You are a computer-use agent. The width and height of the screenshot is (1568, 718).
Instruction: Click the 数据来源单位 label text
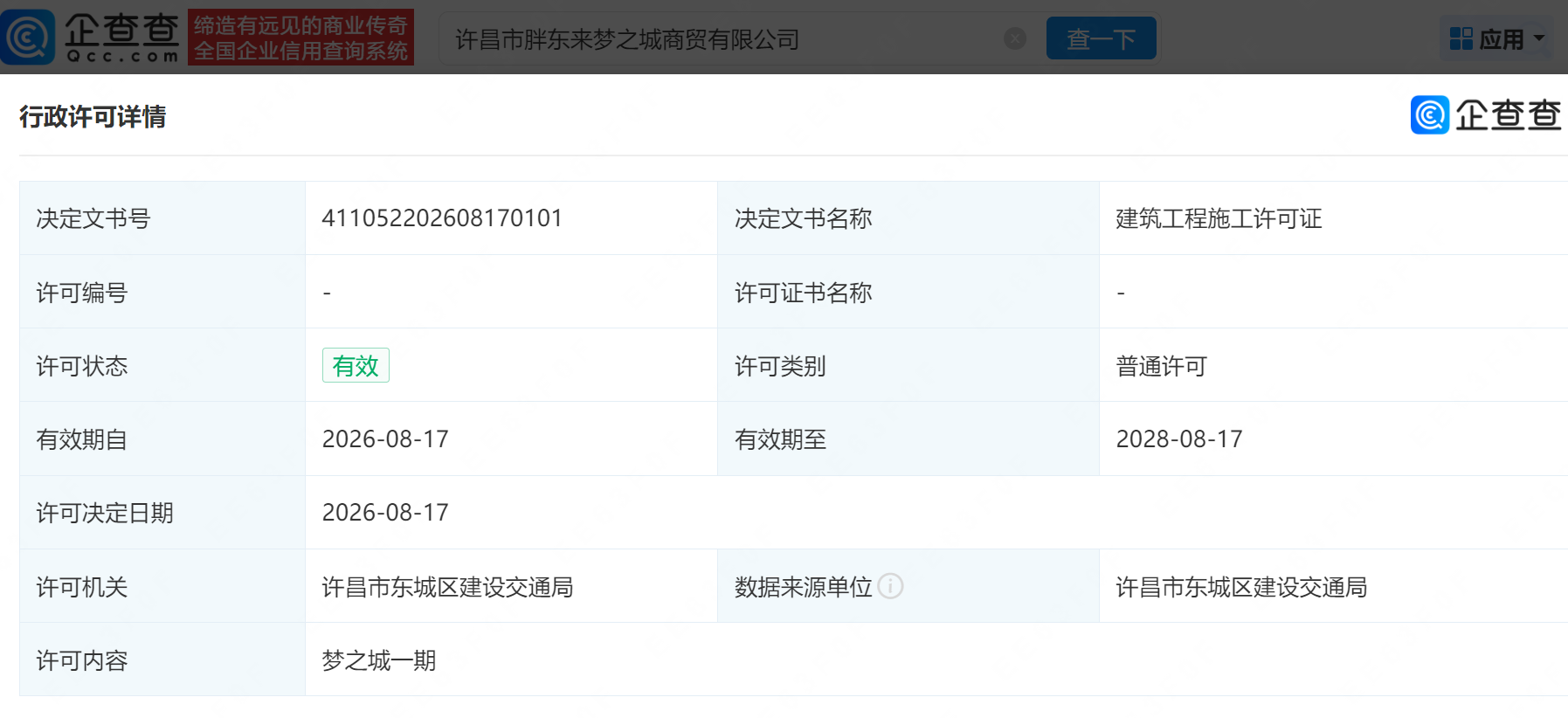[804, 587]
